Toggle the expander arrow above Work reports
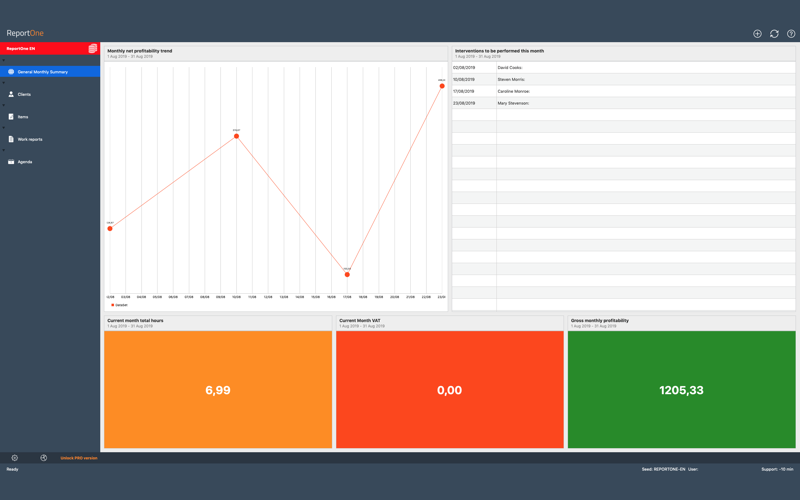The height and width of the screenshot is (500, 800). 4,128
